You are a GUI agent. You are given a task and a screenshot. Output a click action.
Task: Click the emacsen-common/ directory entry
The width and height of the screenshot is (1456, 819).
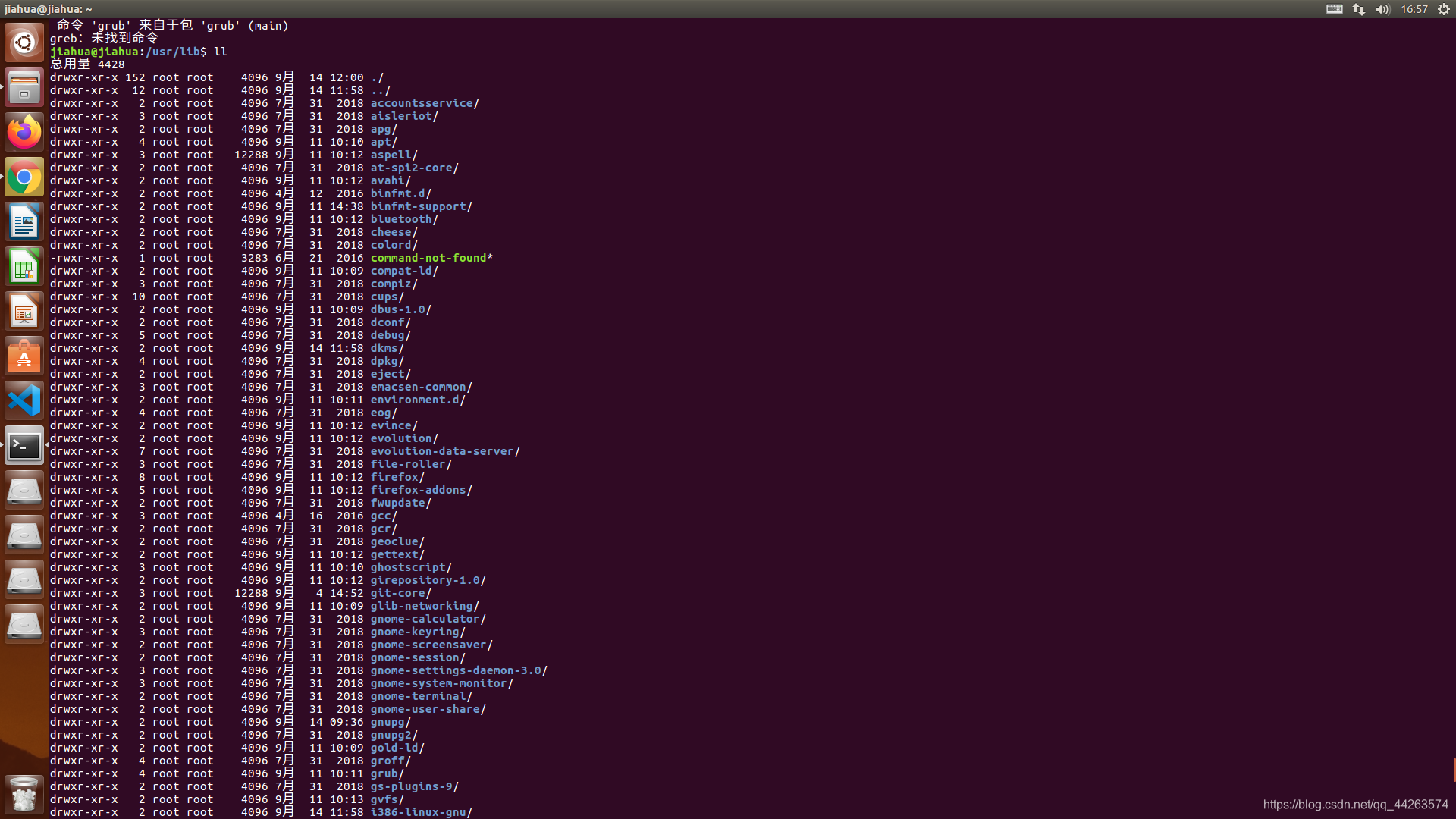point(422,387)
